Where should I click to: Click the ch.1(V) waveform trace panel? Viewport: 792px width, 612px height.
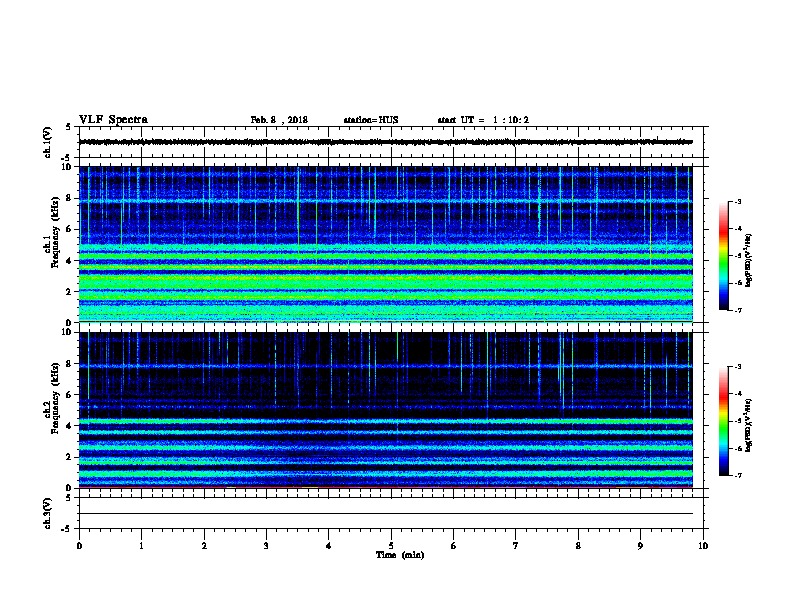pos(391,142)
